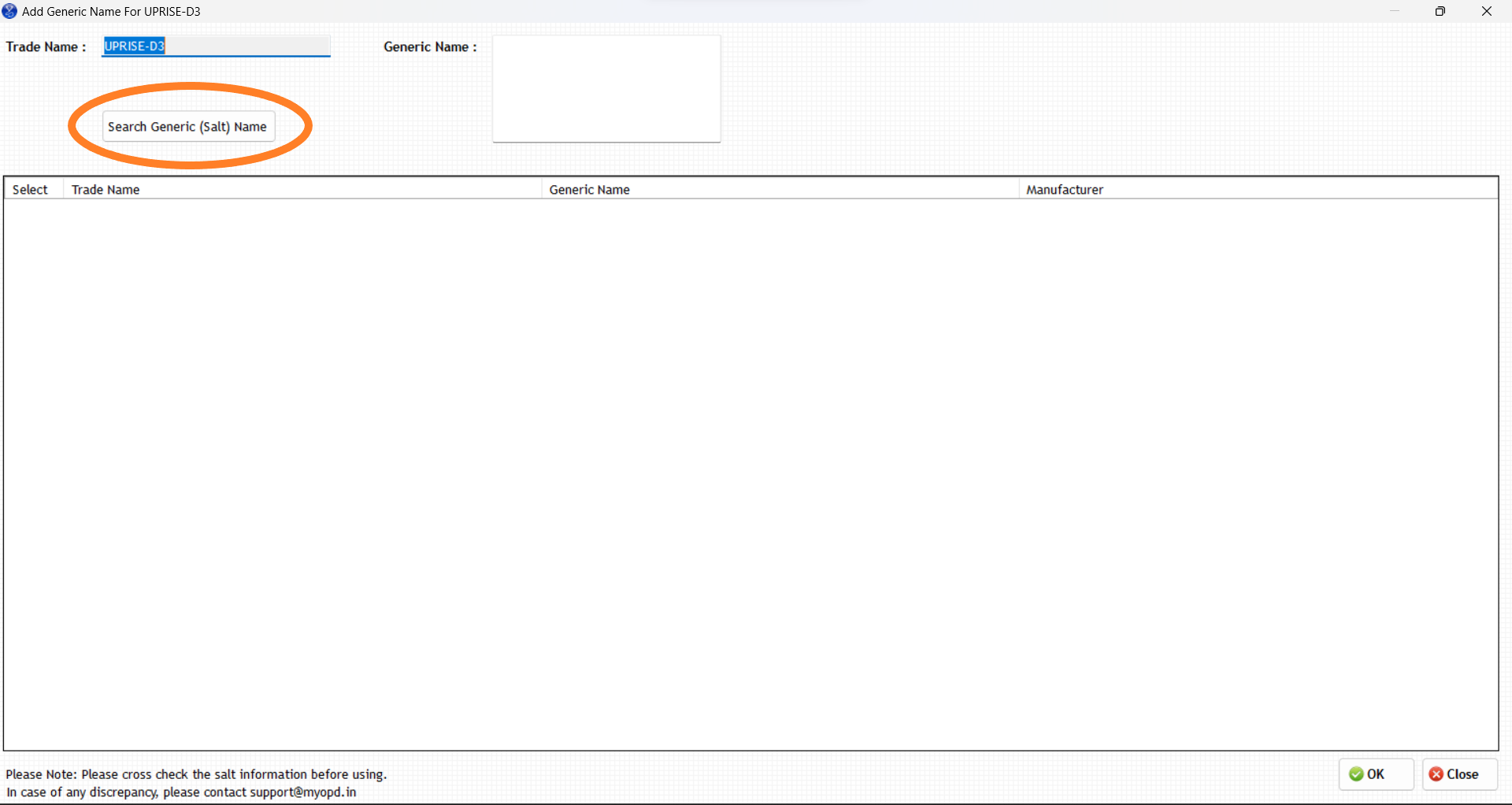Click the 'Please Note' salt information text
1512x805 pixels.
196,774
